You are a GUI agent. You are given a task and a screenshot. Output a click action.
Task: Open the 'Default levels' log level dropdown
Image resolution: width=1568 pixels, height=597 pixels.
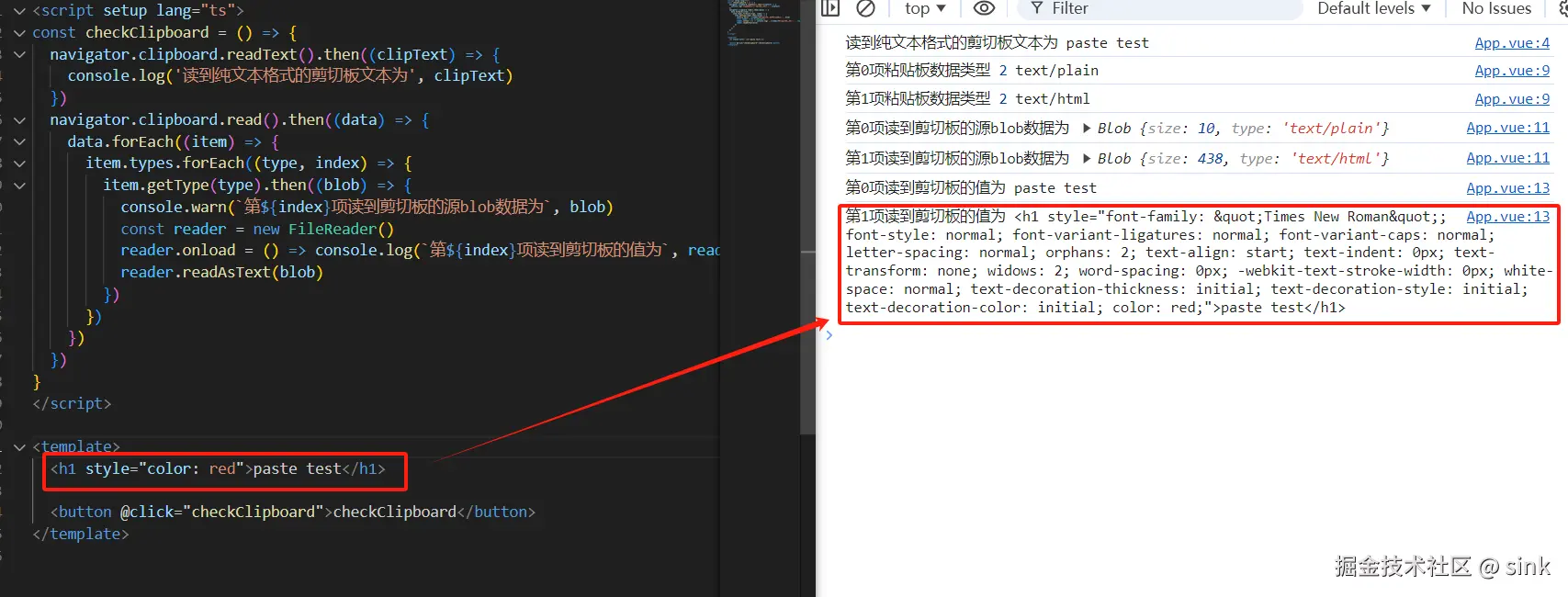[x=1374, y=8]
